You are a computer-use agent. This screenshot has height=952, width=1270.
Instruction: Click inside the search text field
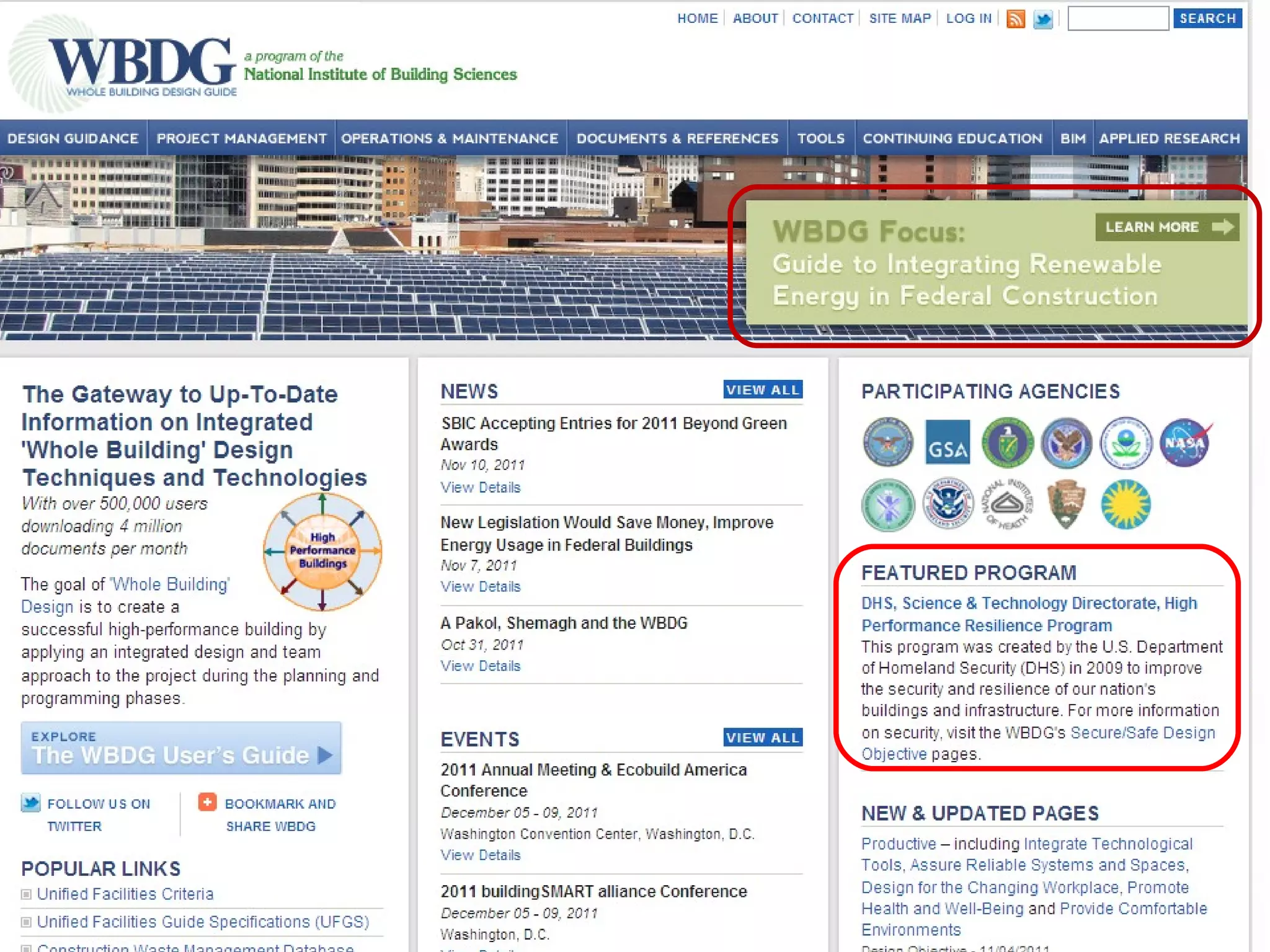1117,19
